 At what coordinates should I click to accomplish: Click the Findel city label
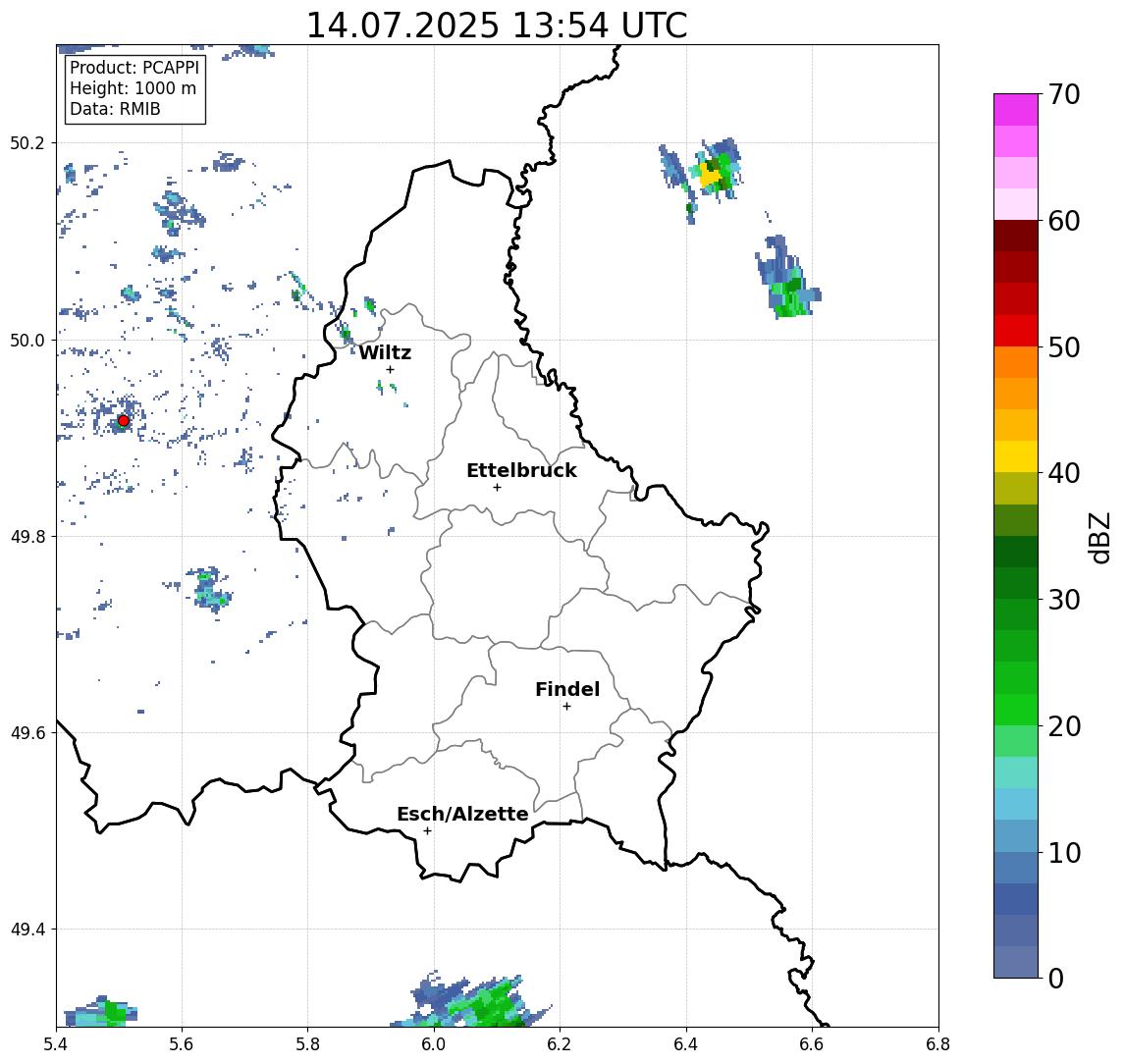pos(567,689)
